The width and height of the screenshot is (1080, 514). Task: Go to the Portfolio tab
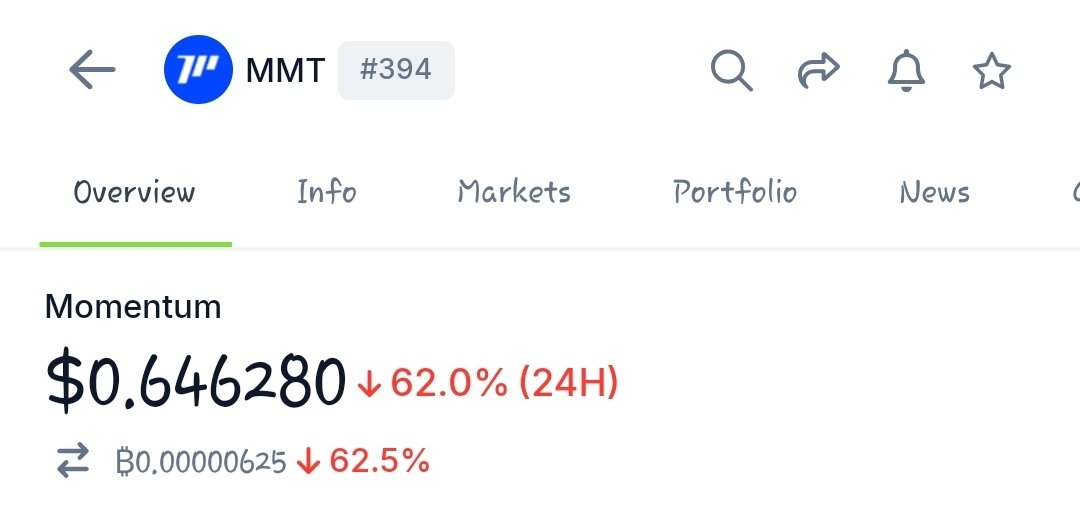(x=735, y=192)
